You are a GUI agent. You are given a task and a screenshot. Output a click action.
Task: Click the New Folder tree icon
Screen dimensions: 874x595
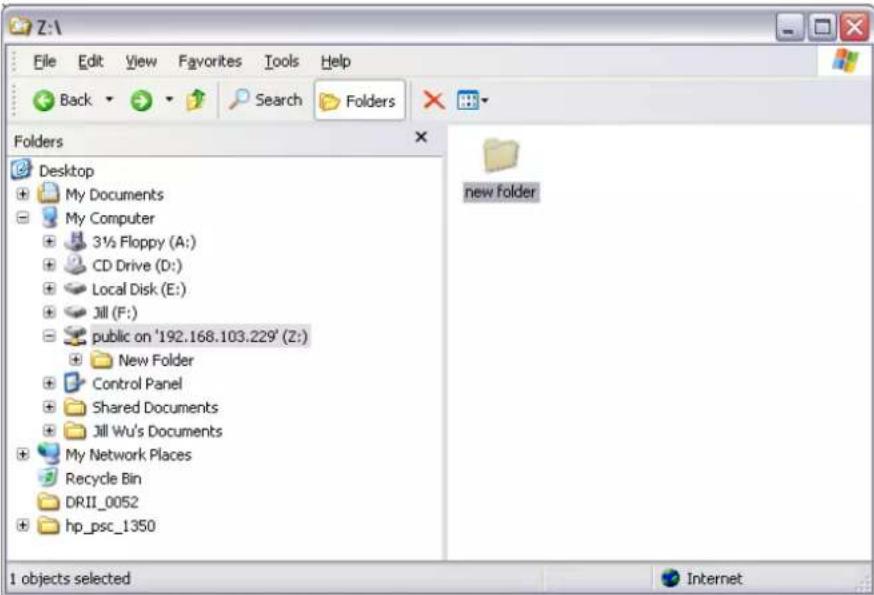point(102,360)
